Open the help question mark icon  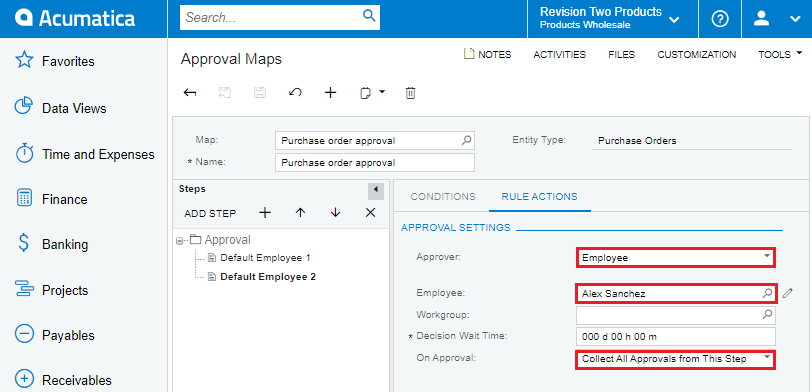pyautogui.click(x=720, y=19)
